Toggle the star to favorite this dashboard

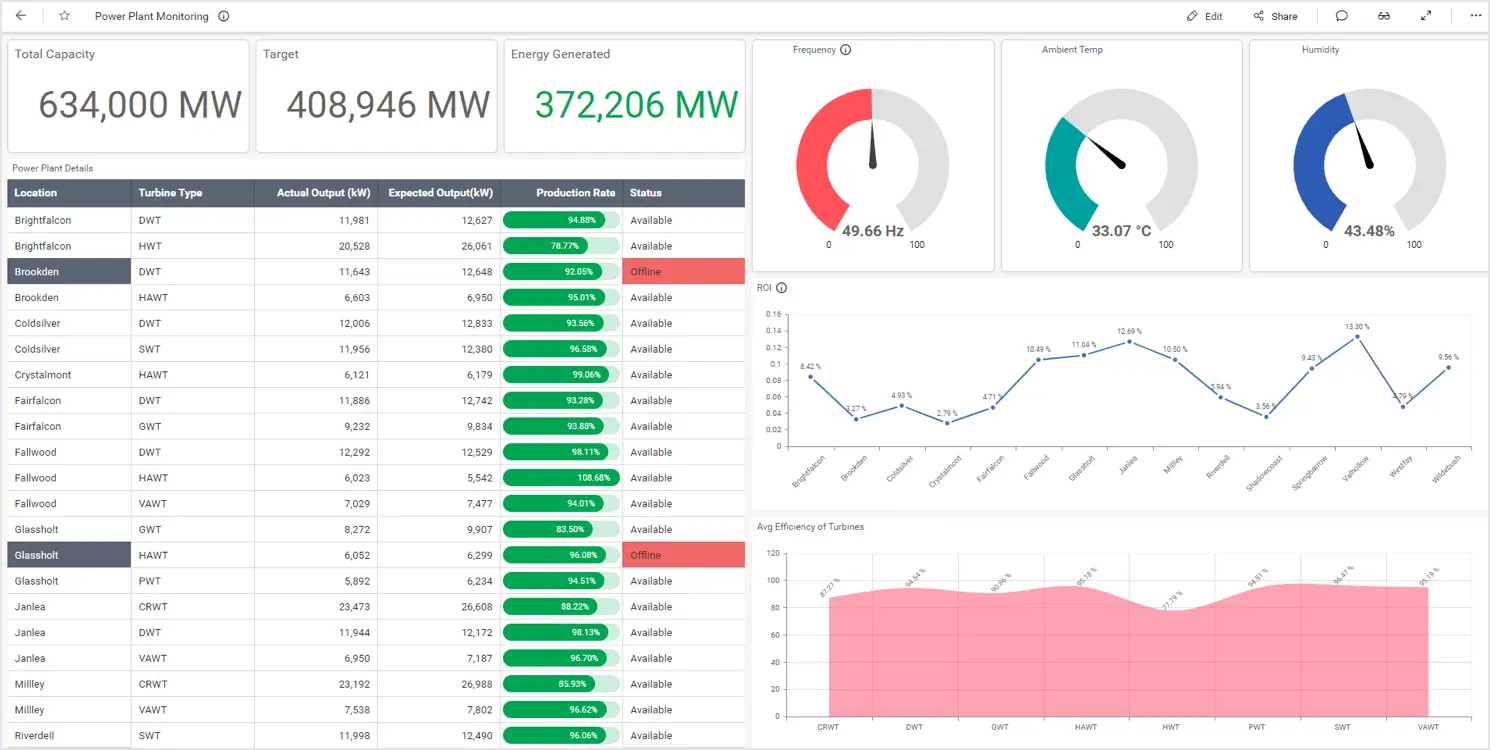pyautogui.click(x=62, y=15)
